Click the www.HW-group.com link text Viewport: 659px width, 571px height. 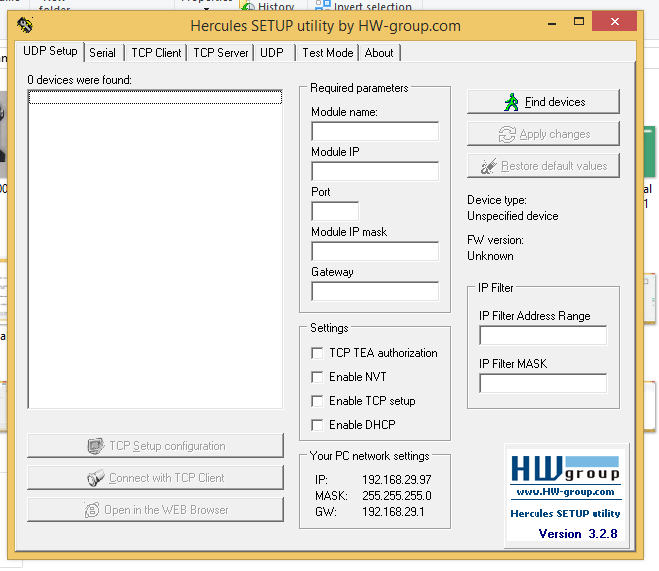[565, 492]
